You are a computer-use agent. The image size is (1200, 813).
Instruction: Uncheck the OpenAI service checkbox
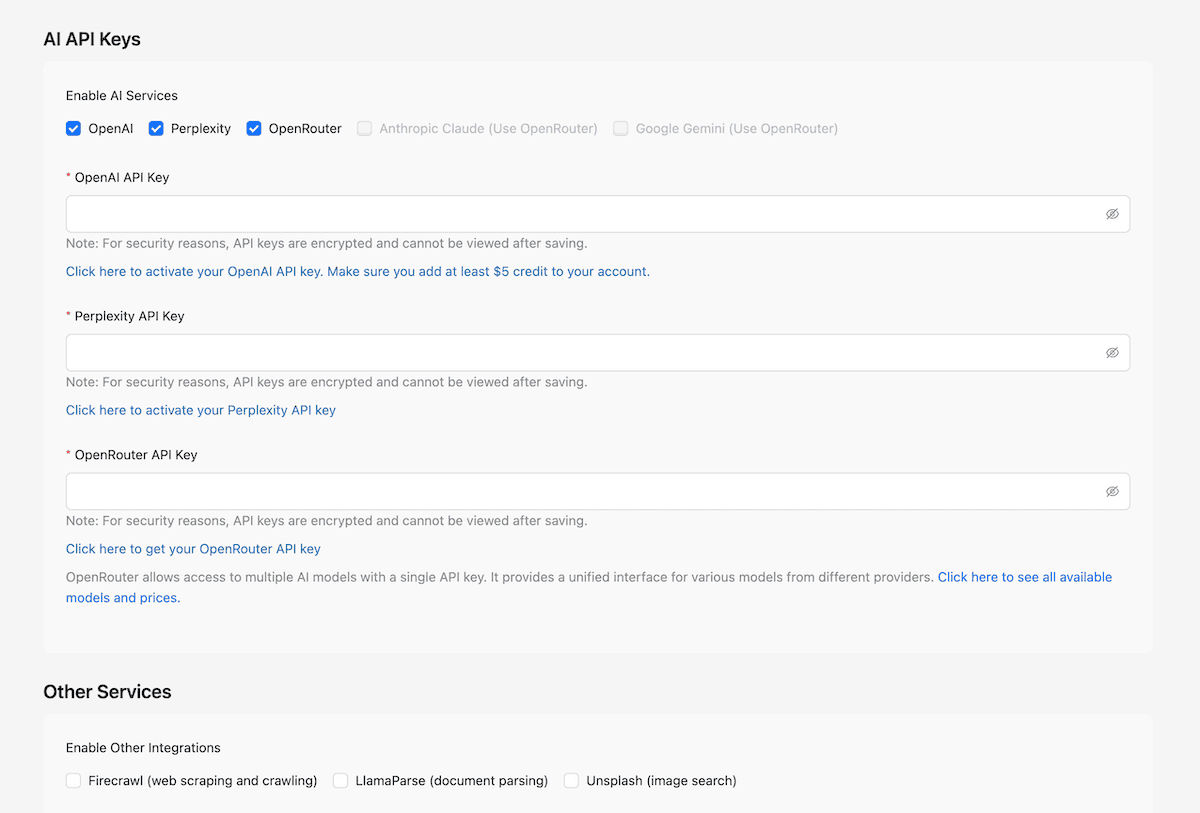point(73,129)
